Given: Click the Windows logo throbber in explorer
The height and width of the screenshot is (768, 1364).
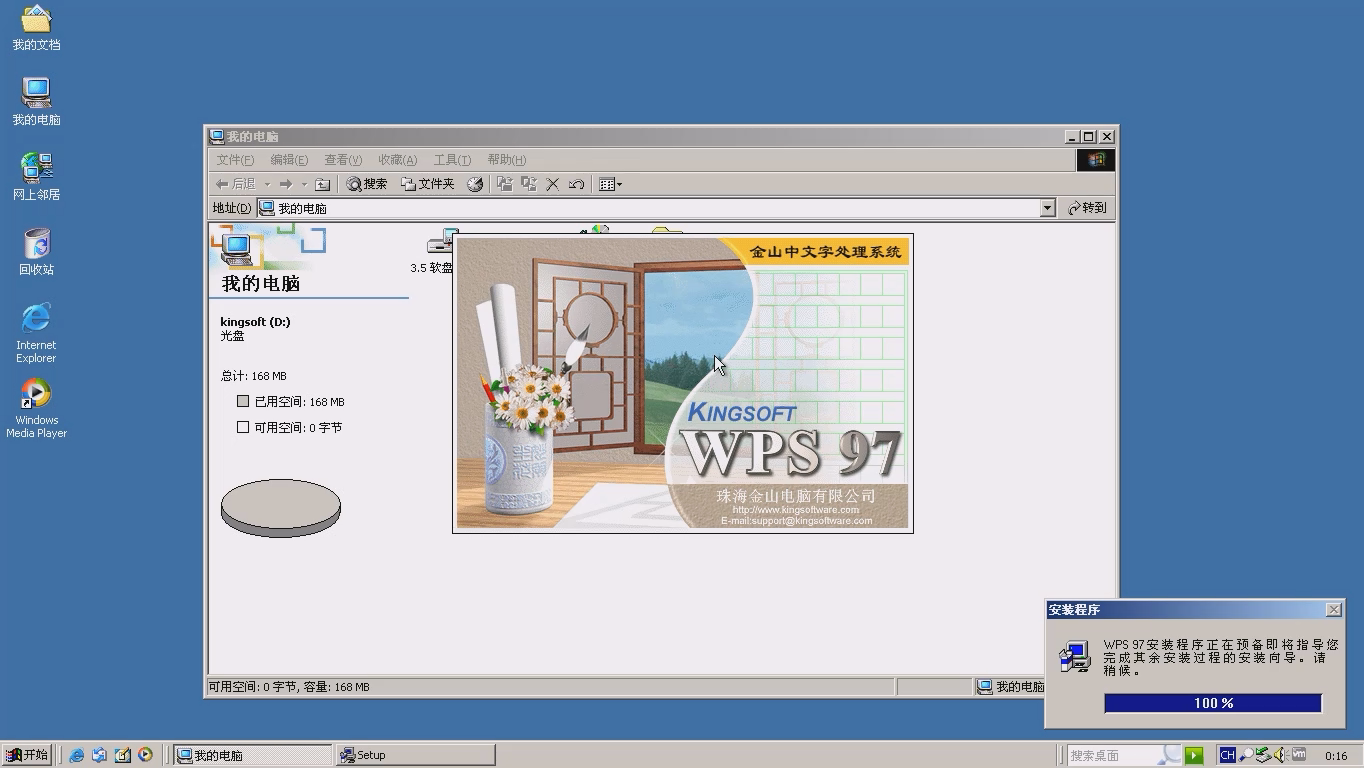Looking at the screenshot, I should (1096, 160).
